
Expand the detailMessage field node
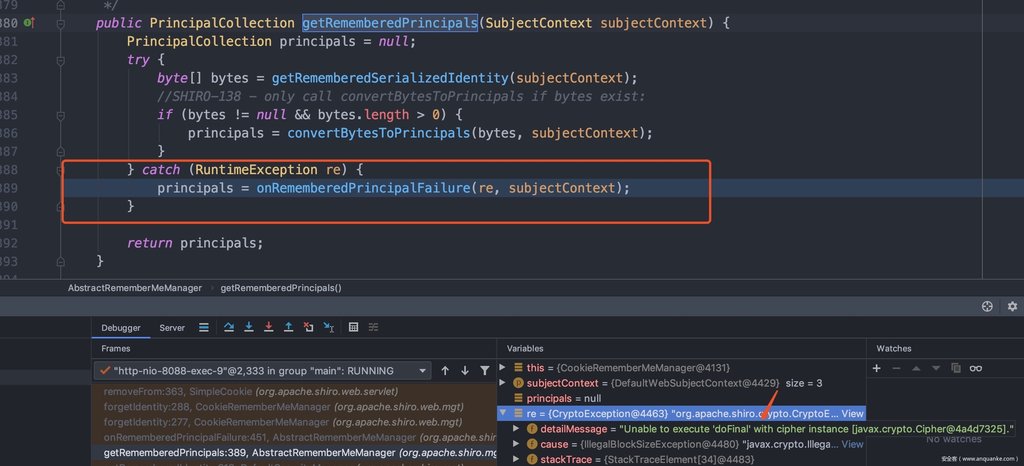516,429
